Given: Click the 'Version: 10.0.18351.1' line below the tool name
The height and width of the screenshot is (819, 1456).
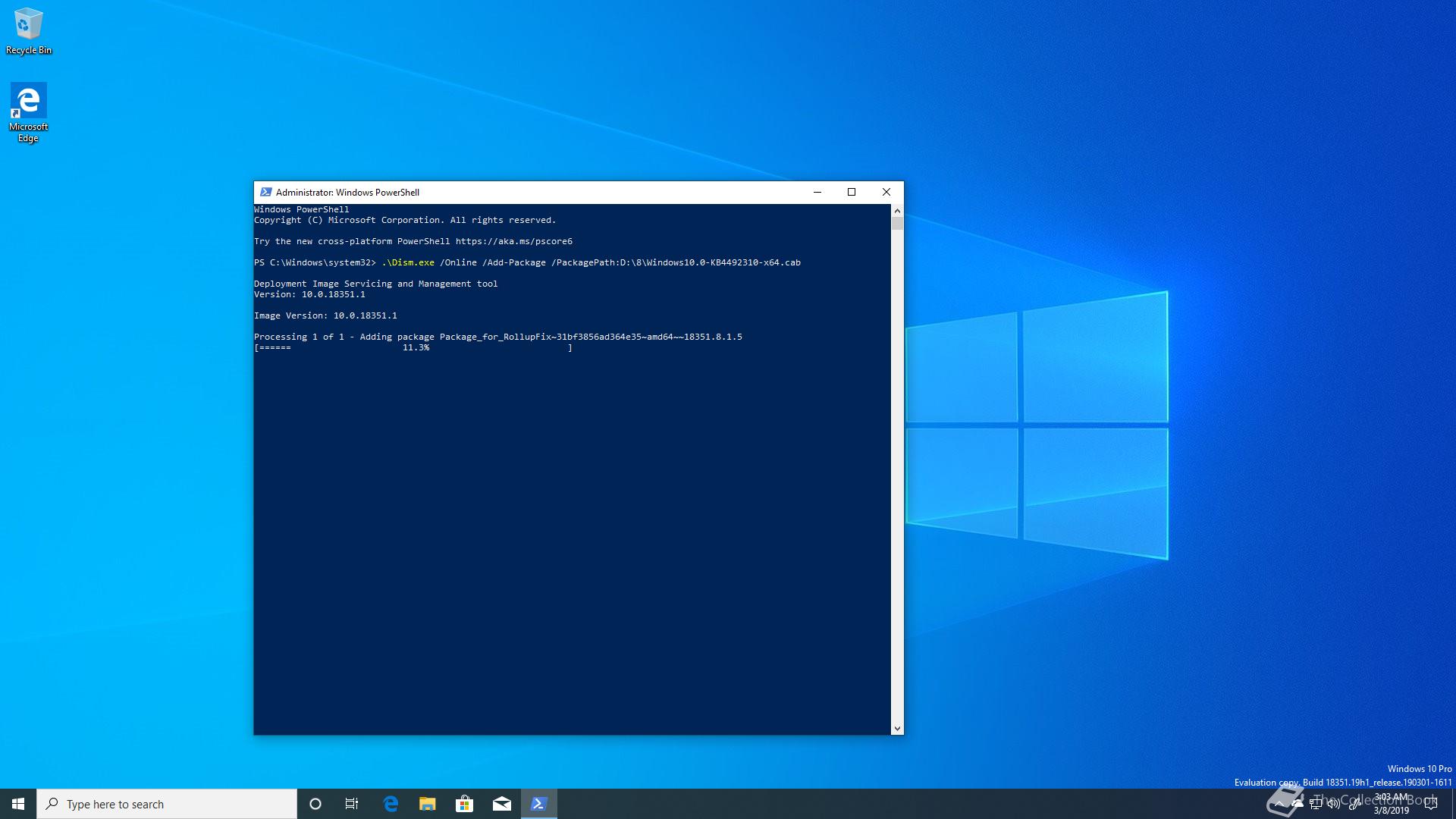Looking at the screenshot, I should pos(309,295).
